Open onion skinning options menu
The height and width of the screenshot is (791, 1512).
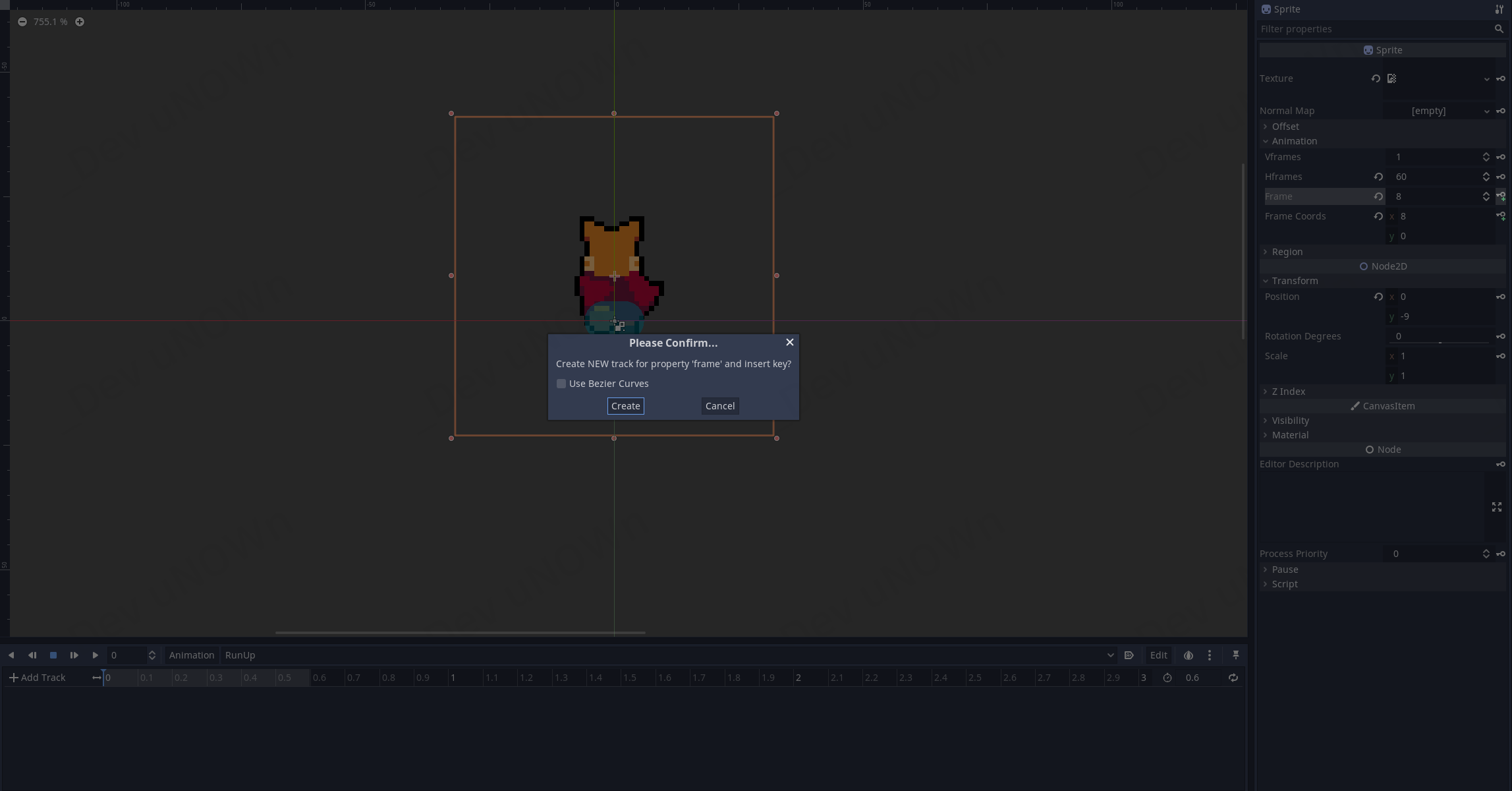(1209, 655)
